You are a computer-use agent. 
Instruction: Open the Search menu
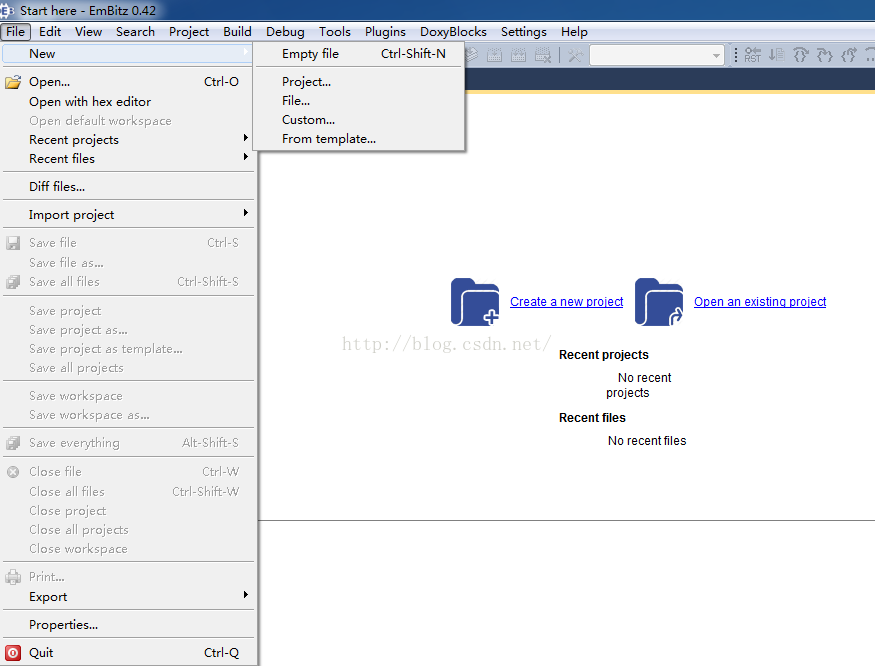135,32
